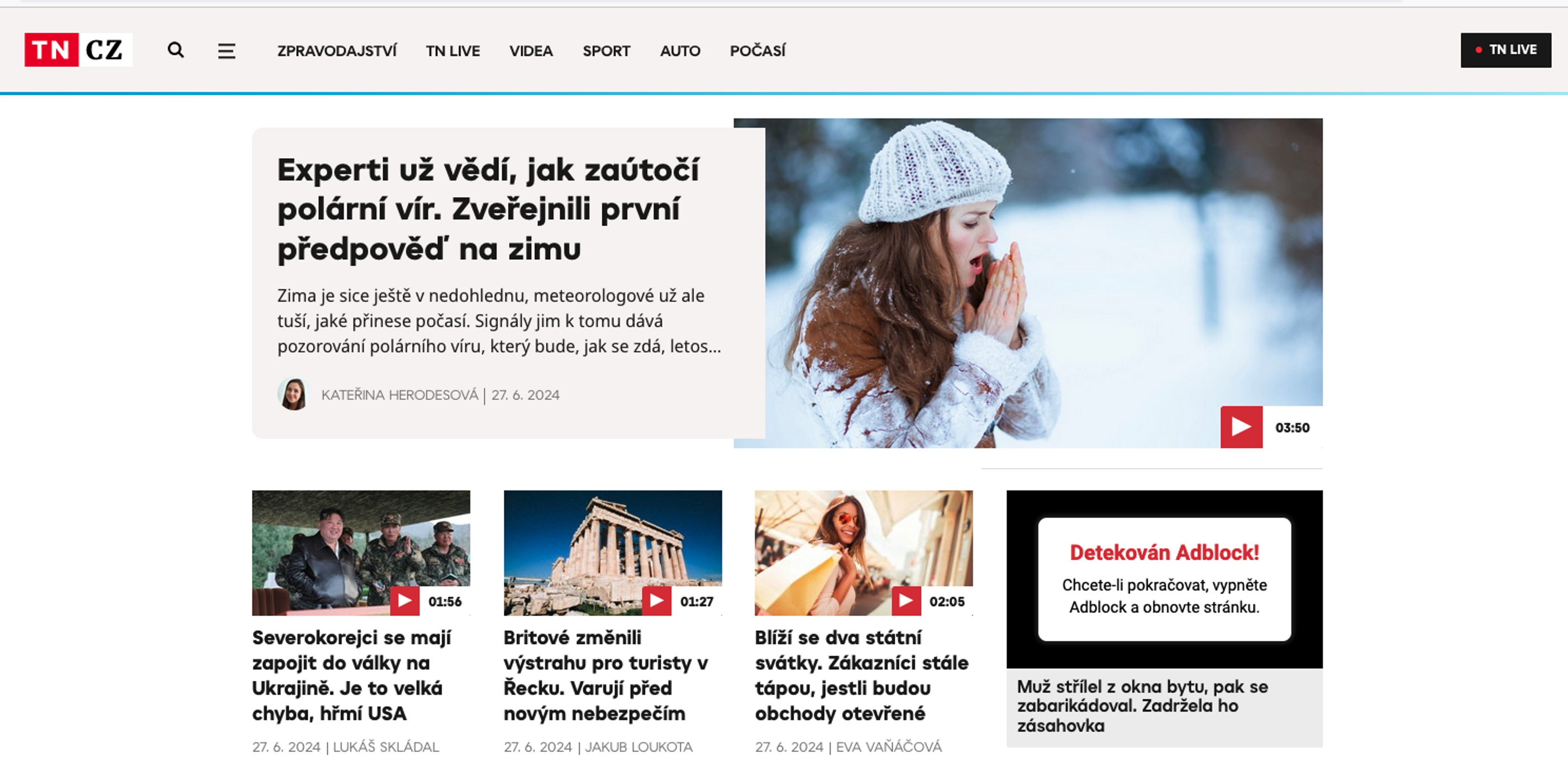Open the 'Blíží se dva státní svátky' headline
The image size is (1568, 781).
[861, 675]
